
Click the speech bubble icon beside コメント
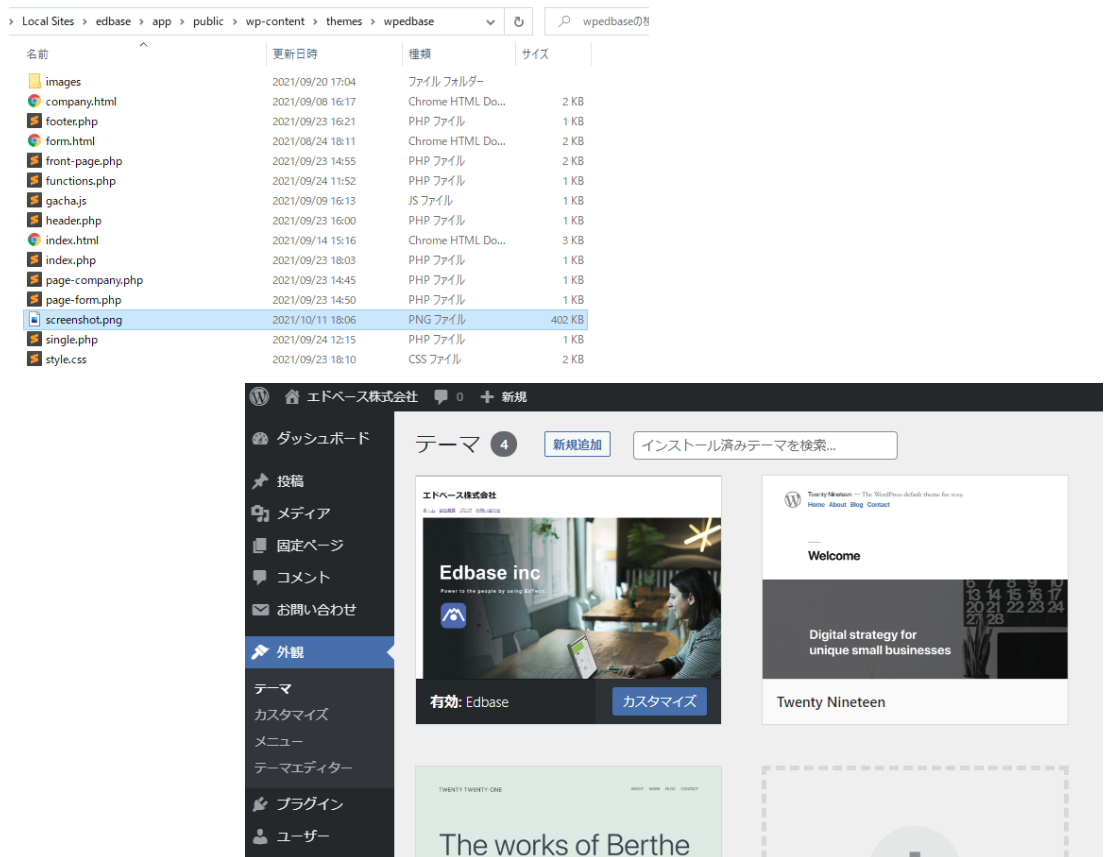261,577
